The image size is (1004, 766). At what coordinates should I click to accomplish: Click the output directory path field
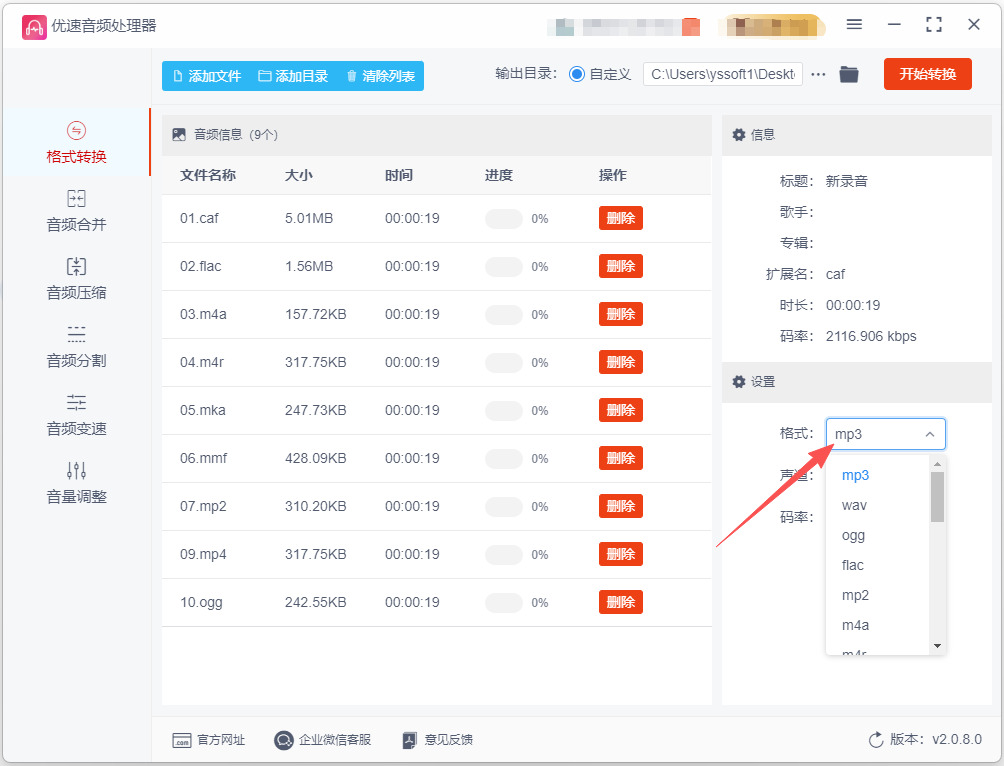coord(722,74)
